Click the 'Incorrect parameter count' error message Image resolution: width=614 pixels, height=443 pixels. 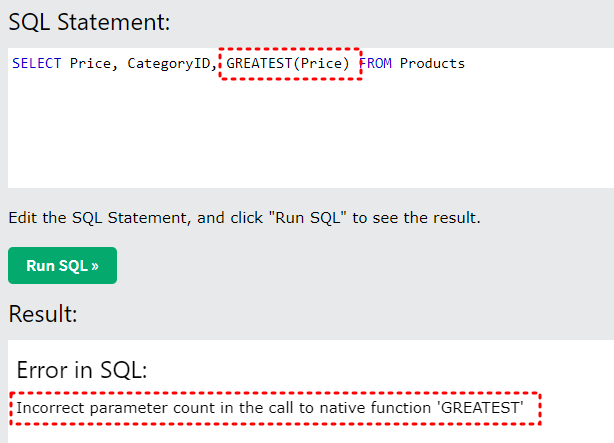coord(270,408)
